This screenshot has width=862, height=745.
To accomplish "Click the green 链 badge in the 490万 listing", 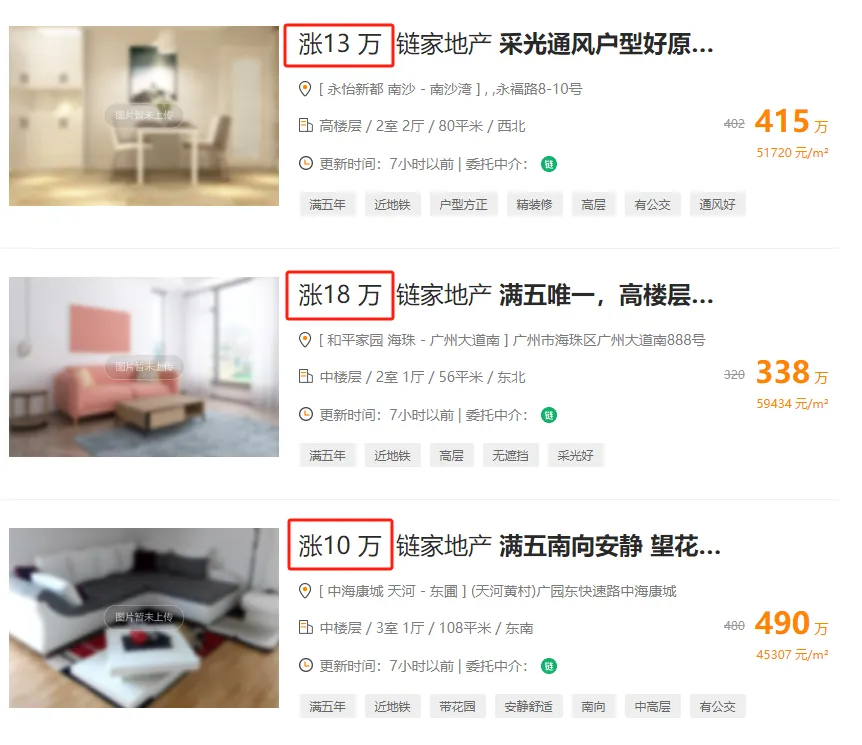I will pyautogui.click(x=549, y=666).
